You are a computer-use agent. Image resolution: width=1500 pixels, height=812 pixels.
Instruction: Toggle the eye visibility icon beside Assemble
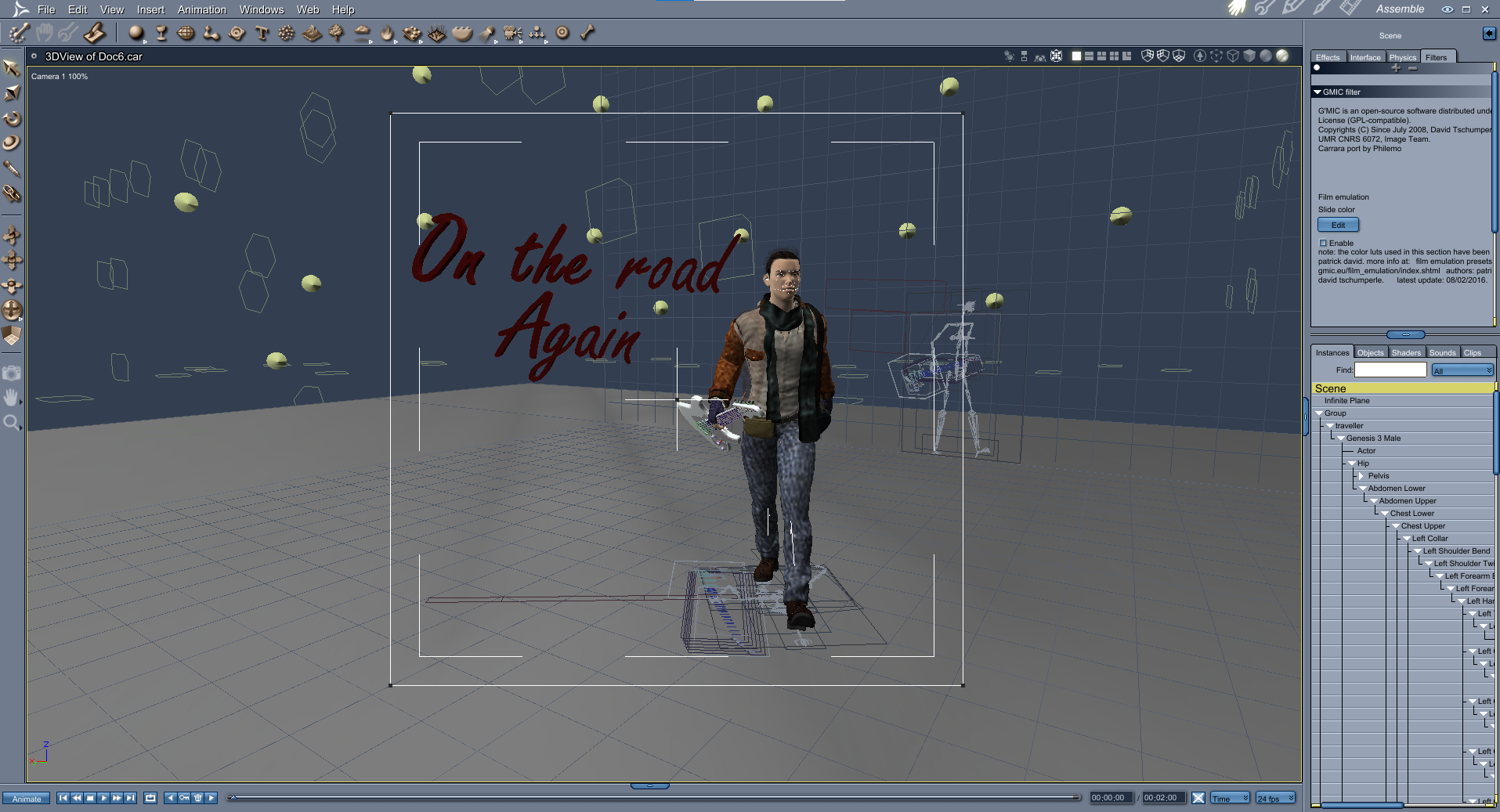click(x=1448, y=9)
